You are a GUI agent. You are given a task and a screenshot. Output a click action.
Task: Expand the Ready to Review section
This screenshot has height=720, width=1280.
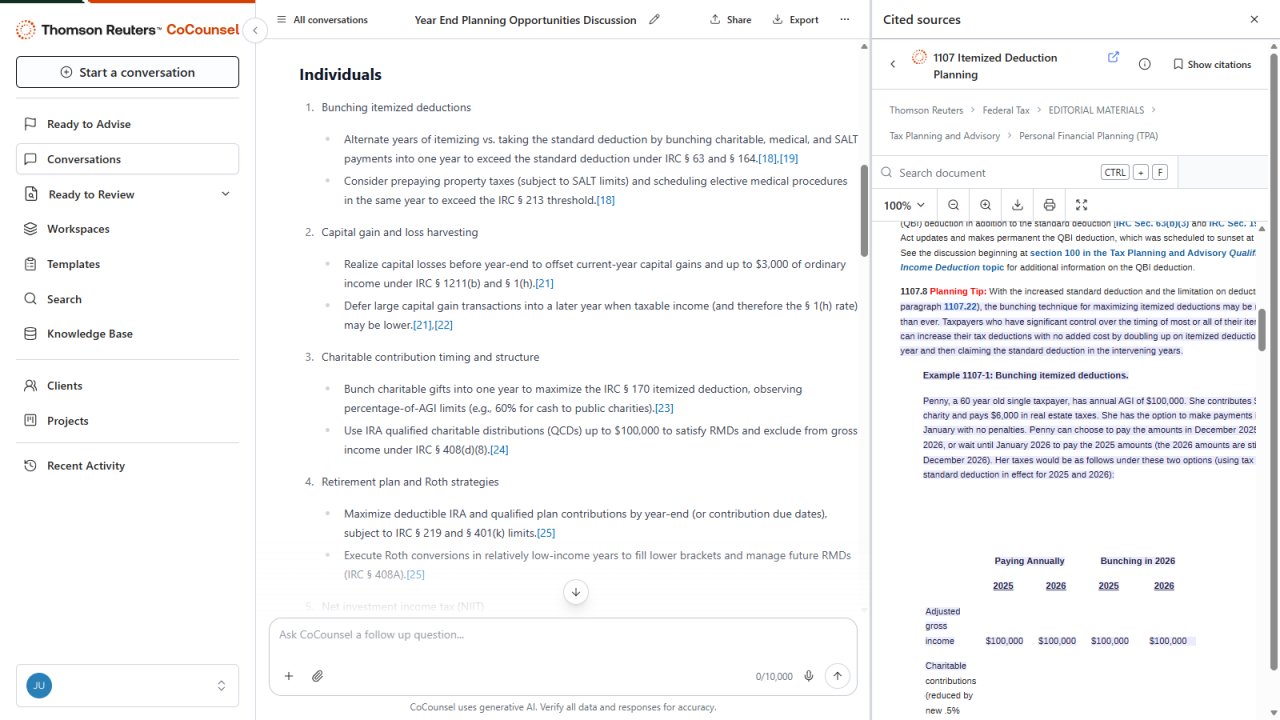click(x=225, y=194)
